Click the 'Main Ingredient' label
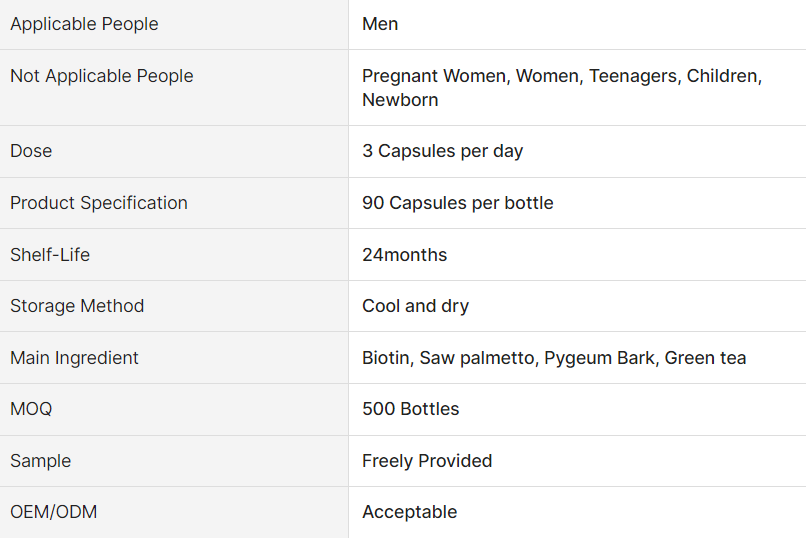Image resolution: width=806 pixels, height=538 pixels. 74,358
